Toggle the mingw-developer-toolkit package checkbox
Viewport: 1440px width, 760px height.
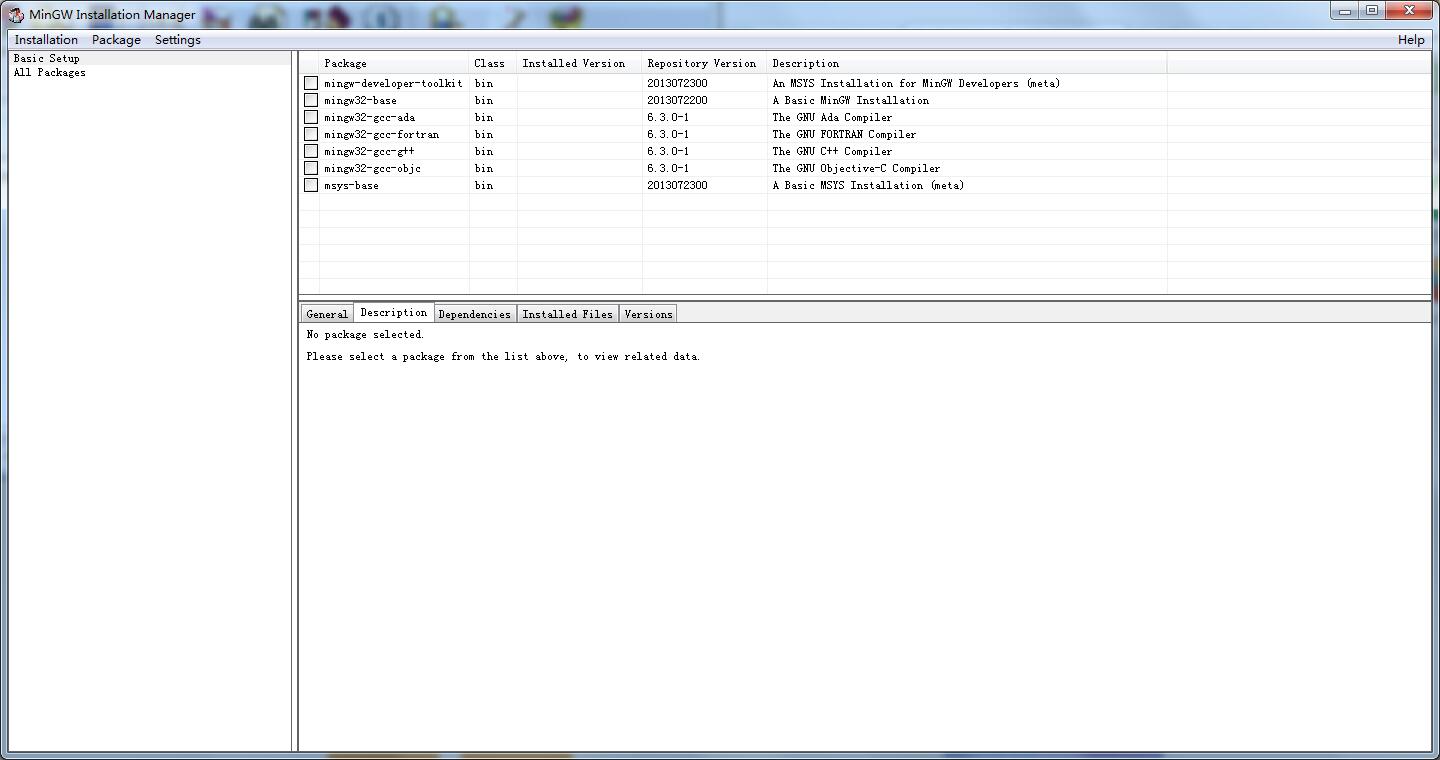(311, 83)
